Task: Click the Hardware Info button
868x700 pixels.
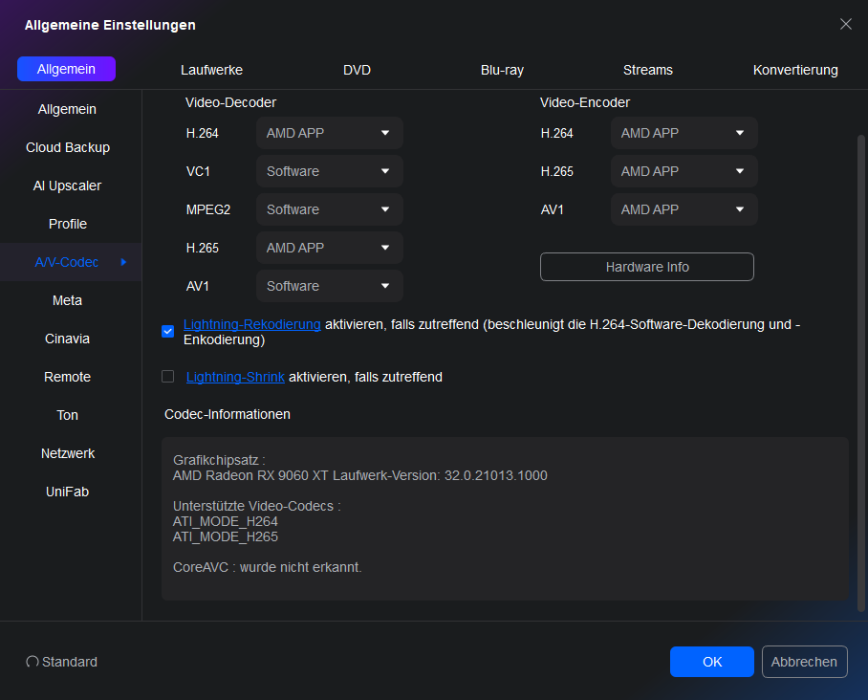Action: (x=647, y=267)
